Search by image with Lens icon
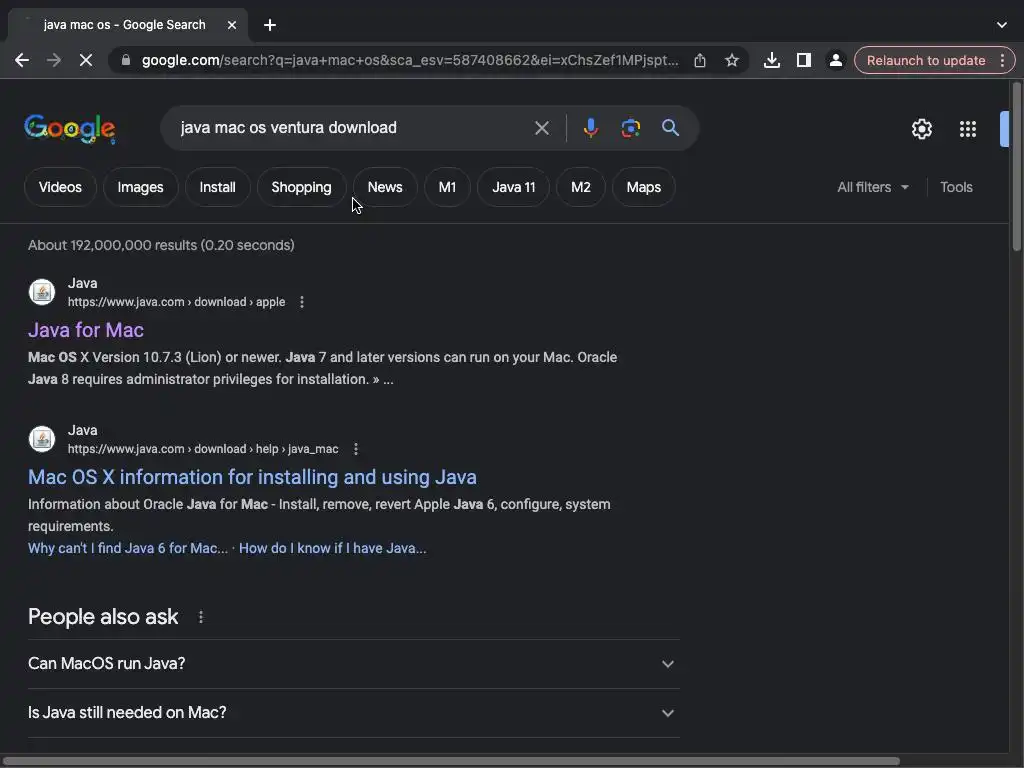Screen dimensions: 1024x768 coord(630,128)
